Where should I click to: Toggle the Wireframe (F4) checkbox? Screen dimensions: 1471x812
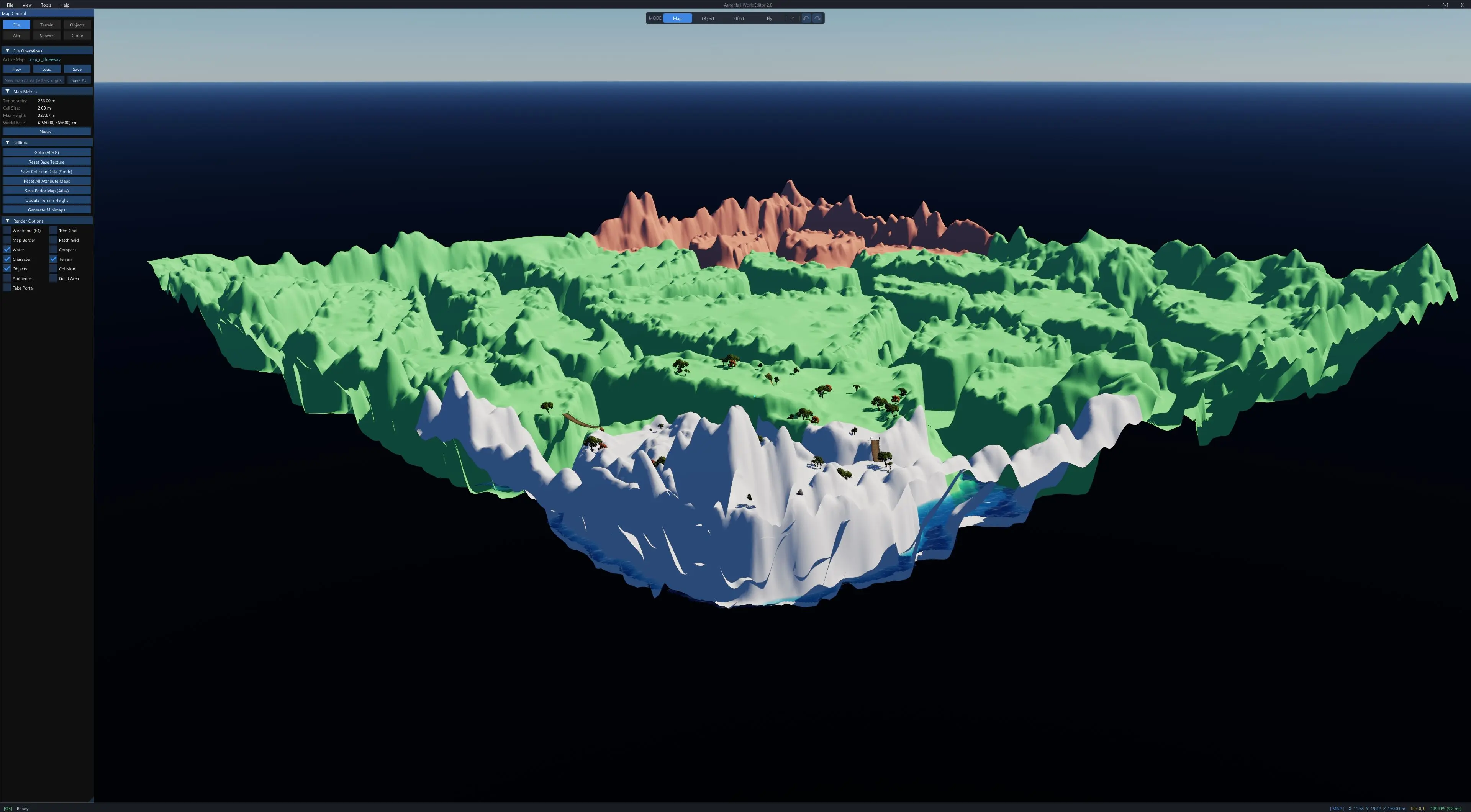[x=7, y=231]
